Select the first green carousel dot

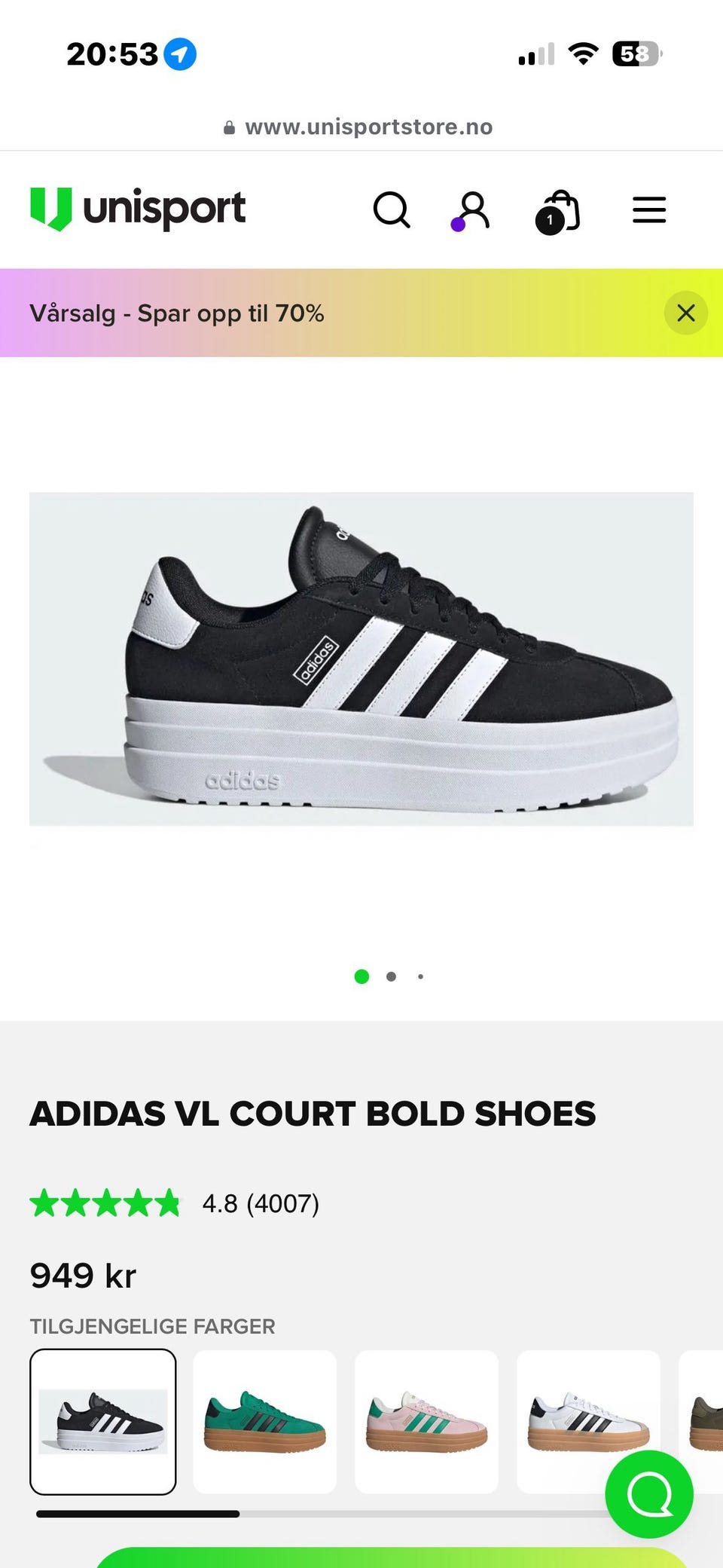[361, 977]
